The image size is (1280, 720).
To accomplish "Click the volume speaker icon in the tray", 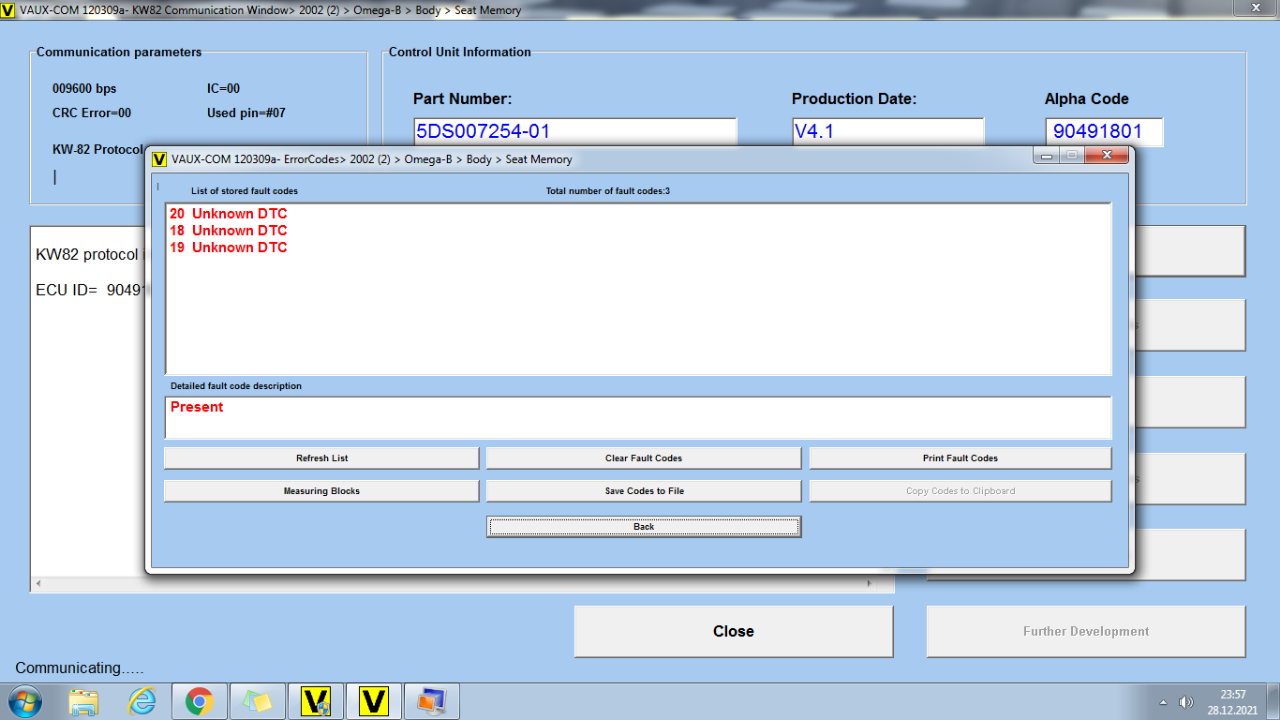I will (x=1187, y=702).
